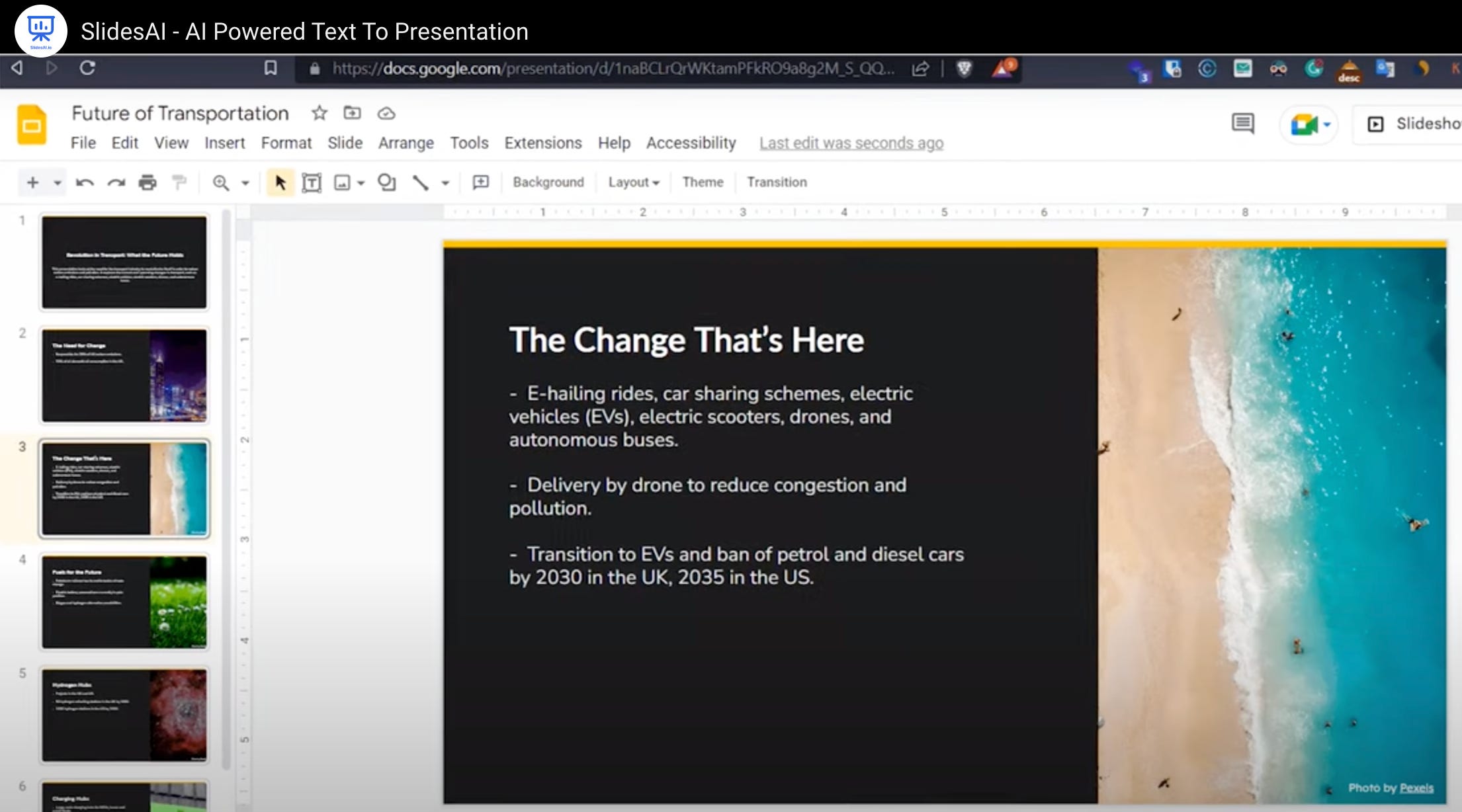The width and height of the screenshot is (1462, 812).
Task: Click the Background button
Action: [548, 182]
